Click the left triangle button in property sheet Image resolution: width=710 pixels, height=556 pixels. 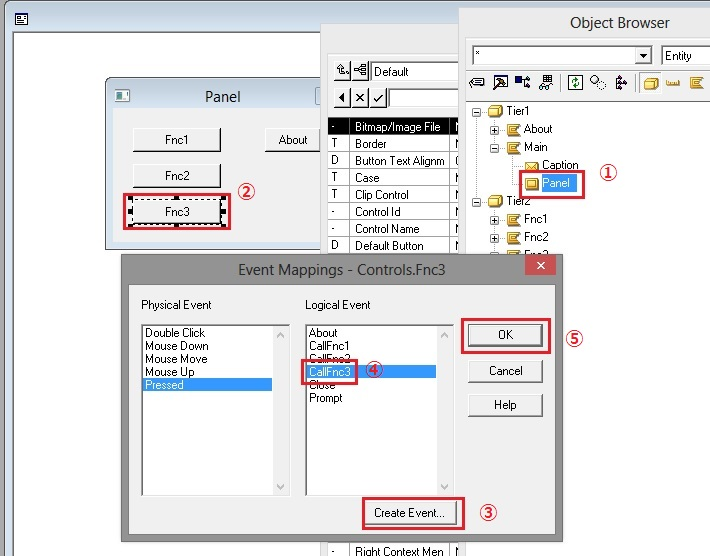point(342,97)
